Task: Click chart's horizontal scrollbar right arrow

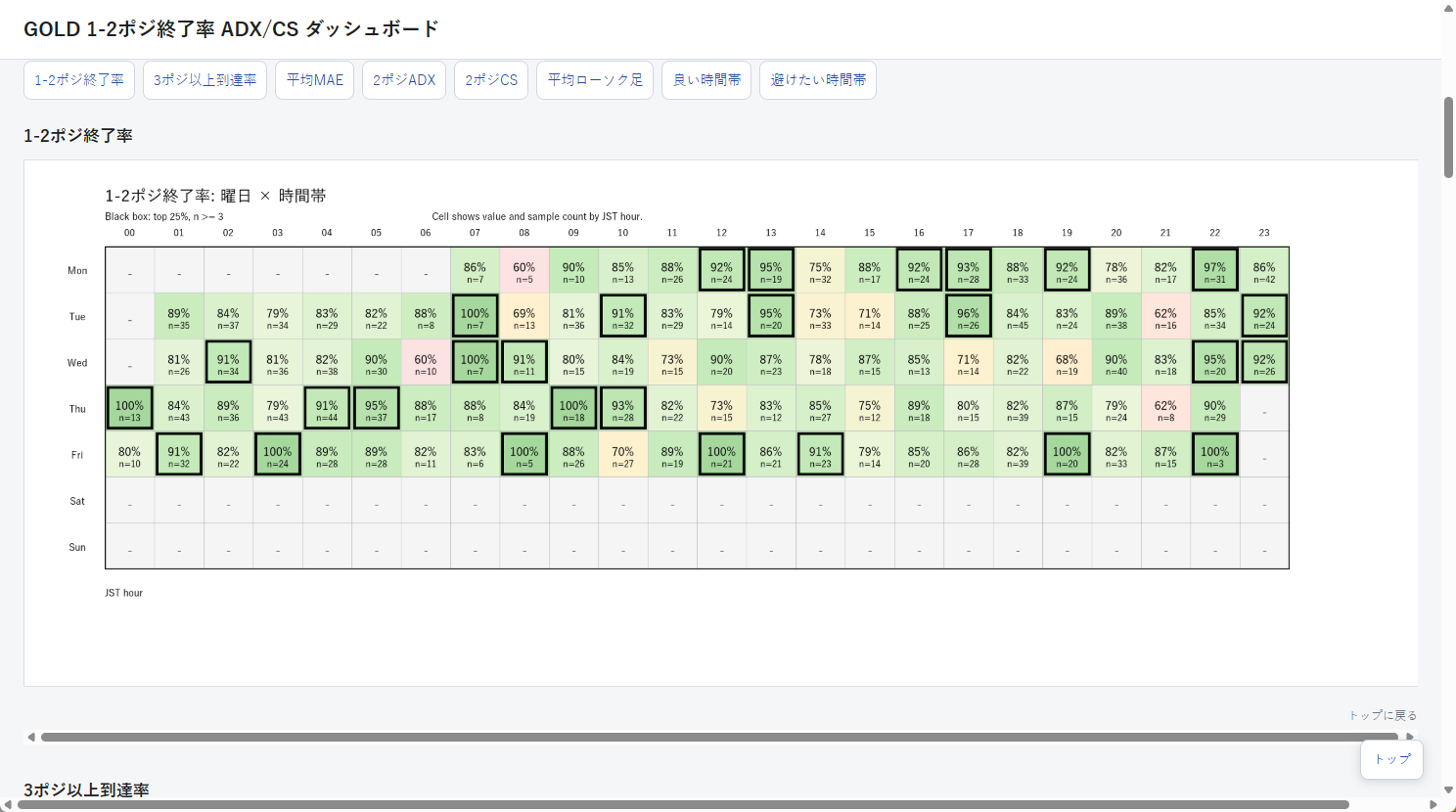Action: tap(1410, 737)
